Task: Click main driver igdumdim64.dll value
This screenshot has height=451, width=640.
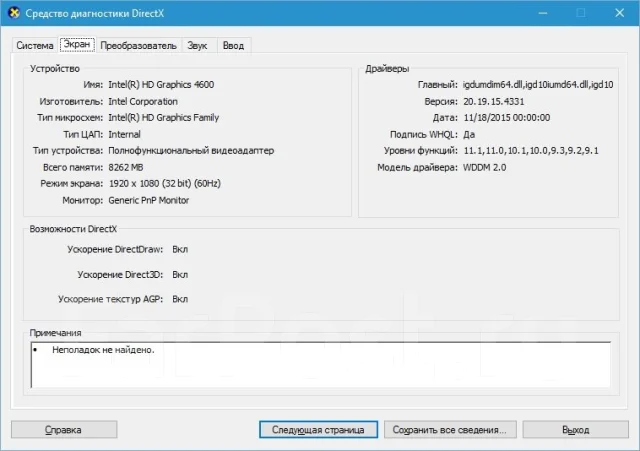Action: [538, 85]
